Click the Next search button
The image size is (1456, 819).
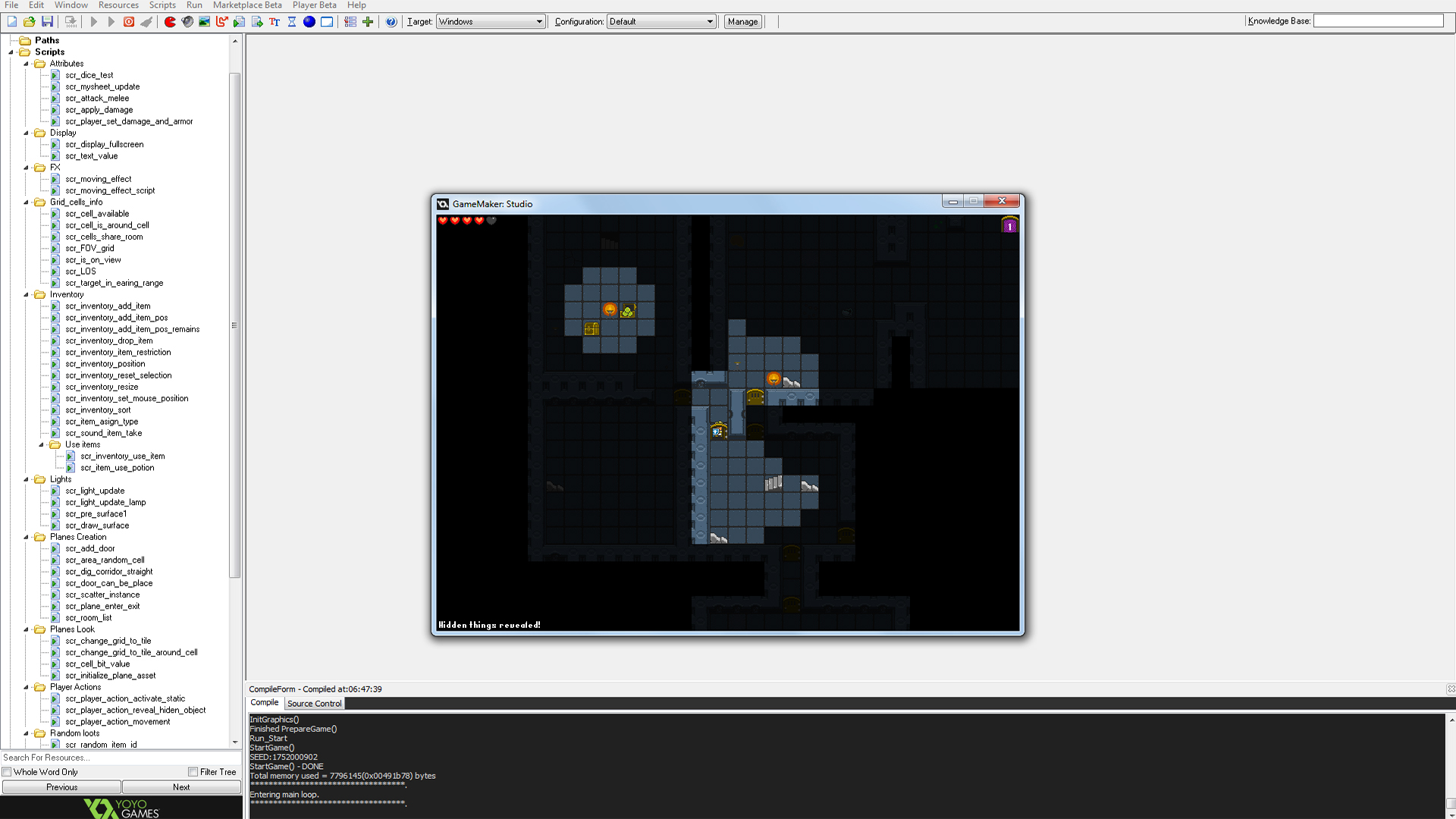[x=181, y=787]
